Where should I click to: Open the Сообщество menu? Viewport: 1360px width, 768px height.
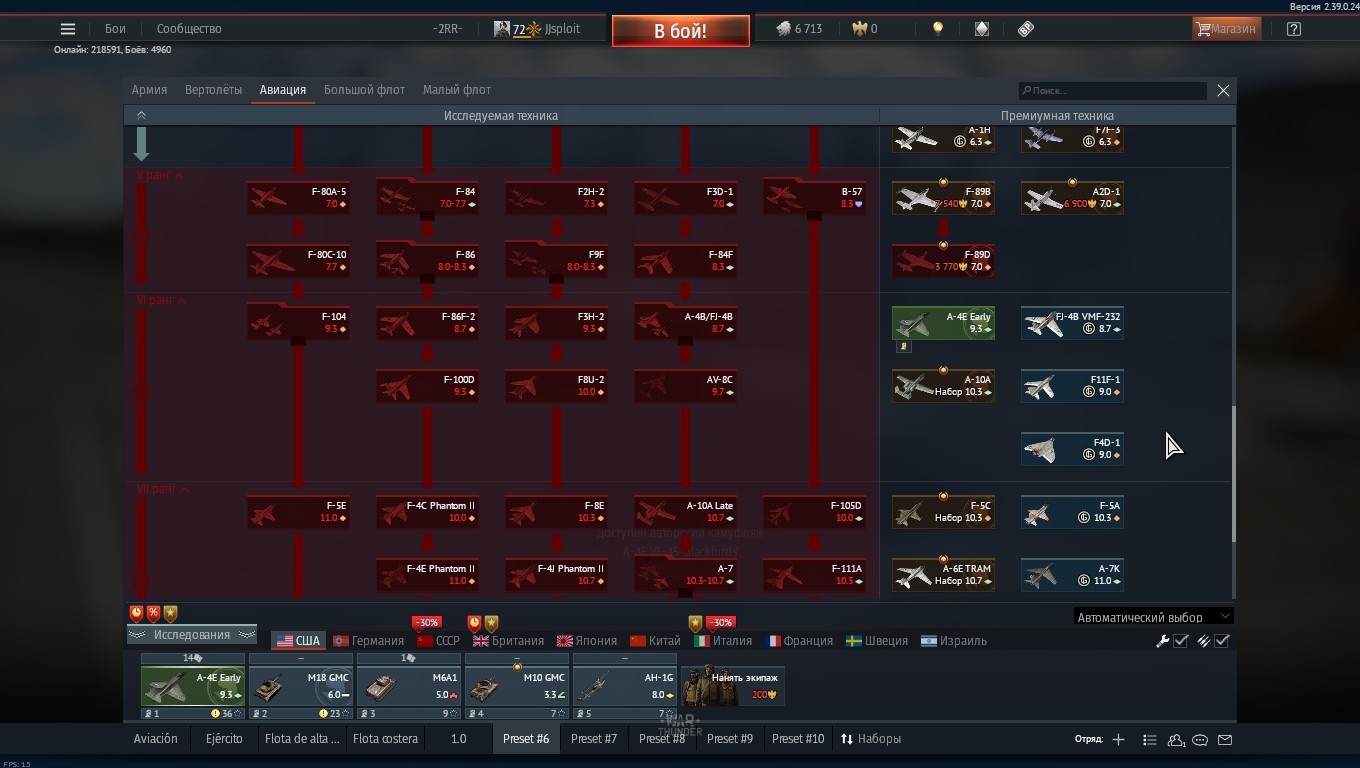coord(189,29)
